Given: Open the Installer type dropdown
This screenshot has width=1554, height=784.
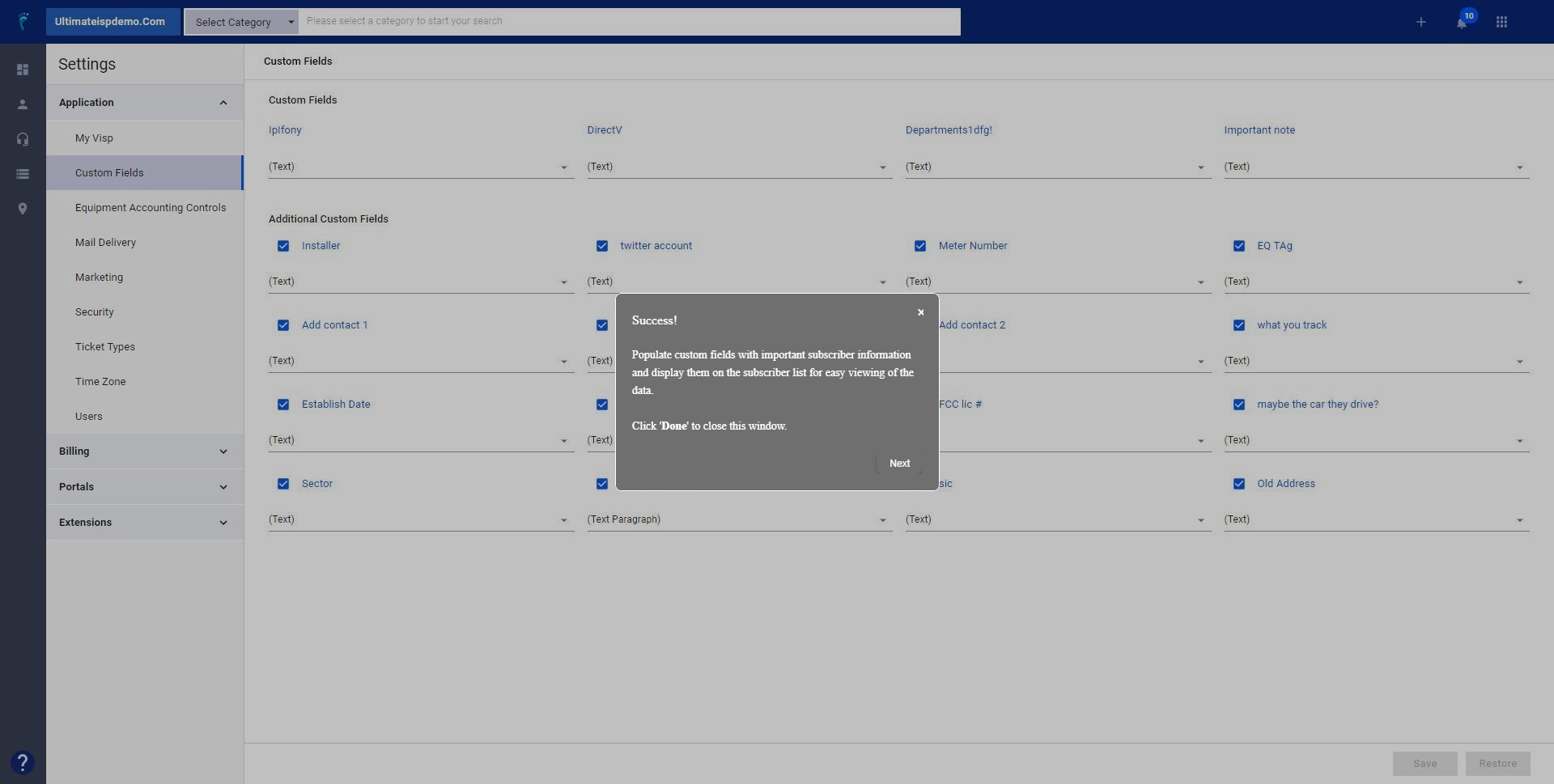Looking at the screenshot, I should [x=421, y=282].
